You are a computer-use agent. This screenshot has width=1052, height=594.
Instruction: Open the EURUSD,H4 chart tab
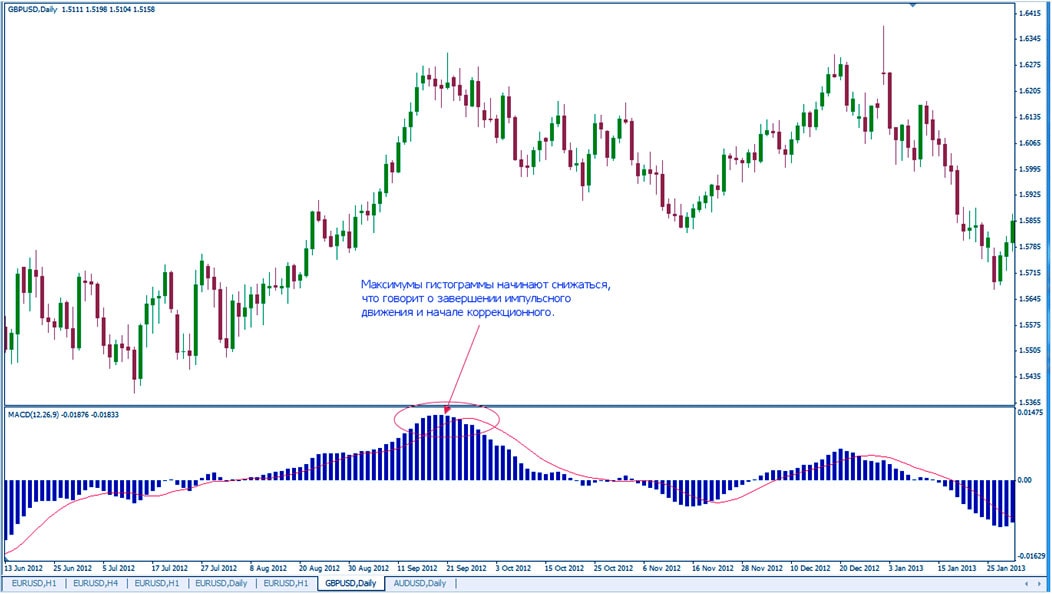[x=97, y=583]
